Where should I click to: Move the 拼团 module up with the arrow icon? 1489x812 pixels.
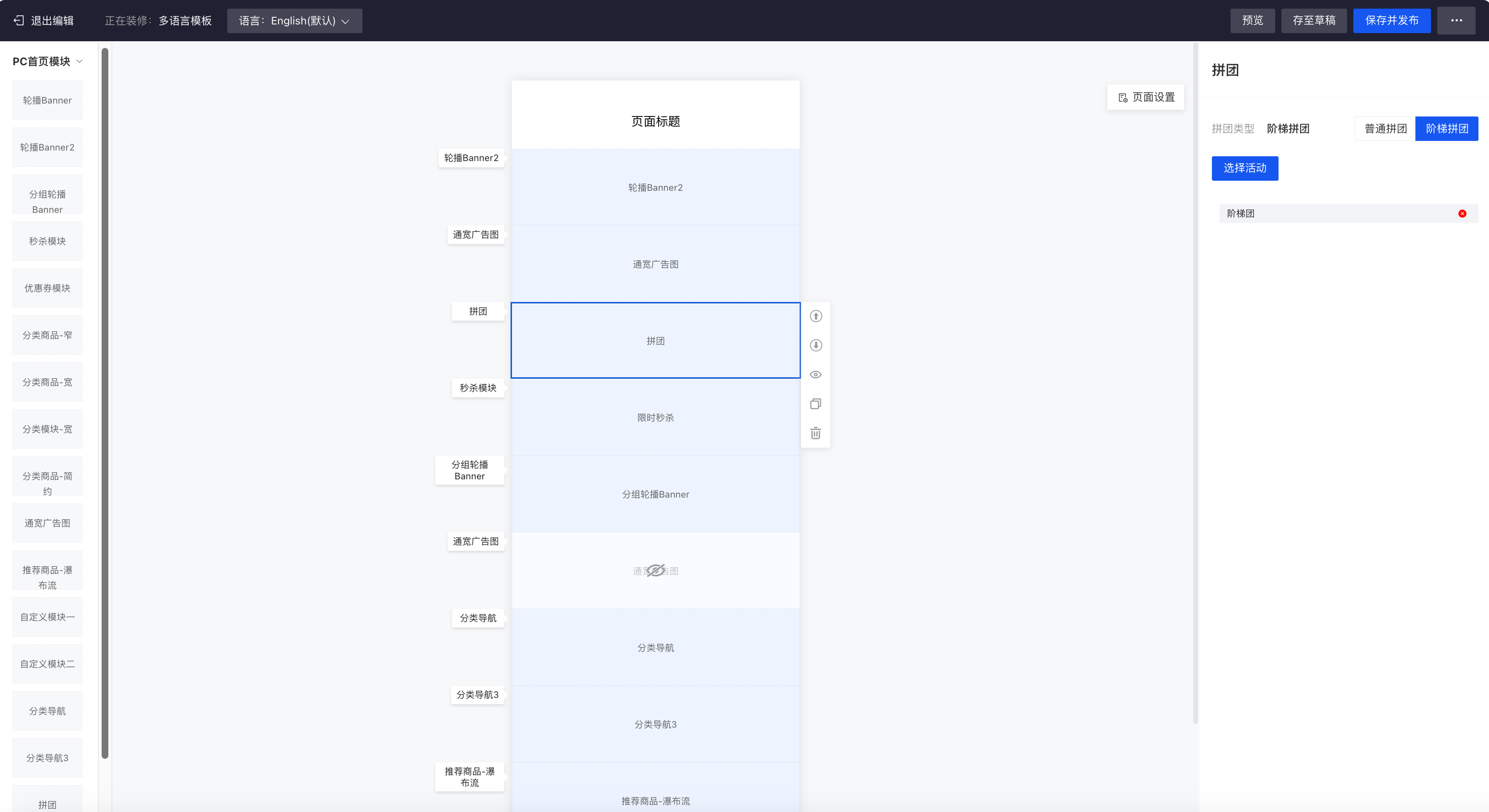coord(815,316)
